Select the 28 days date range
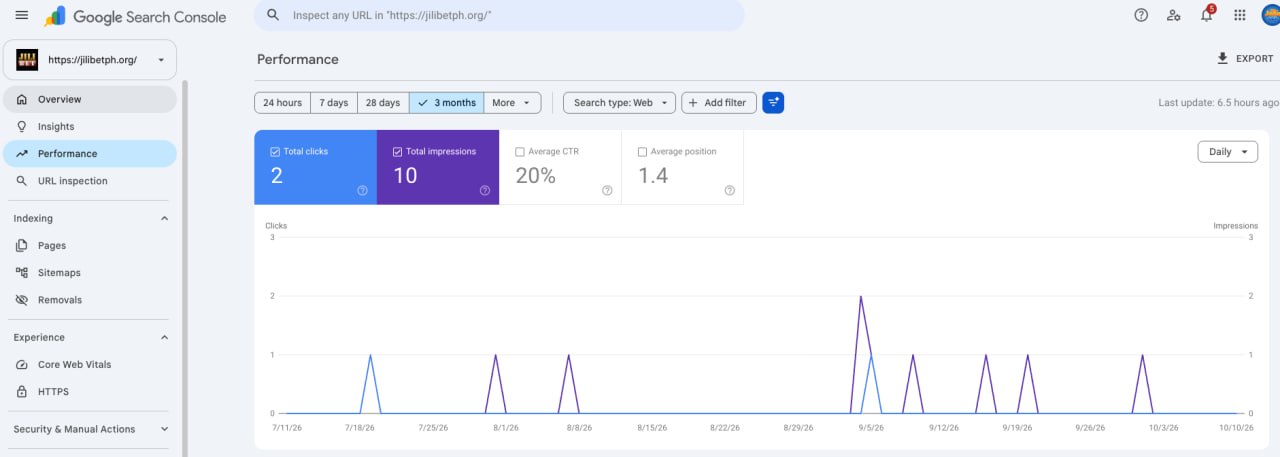The image size is (1280, 457). (383, 103)
